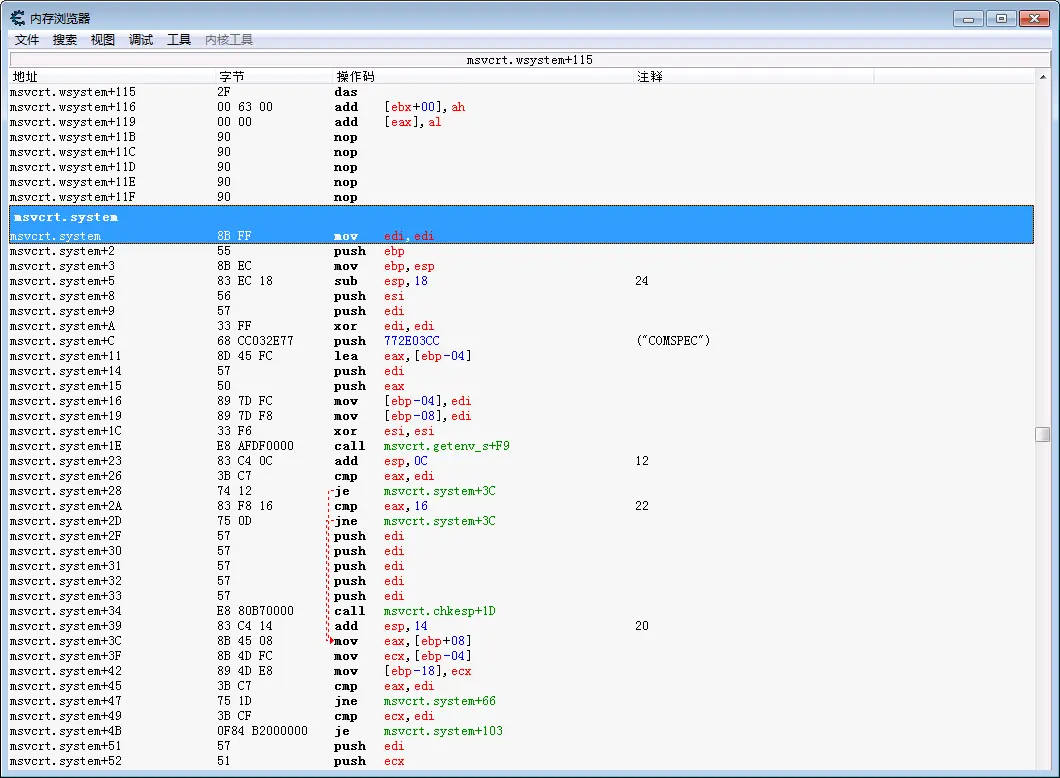Select row msvcrt.system+47 jne system+66
The width and height of the screenshot is (1060, 778).
point(521,702)
